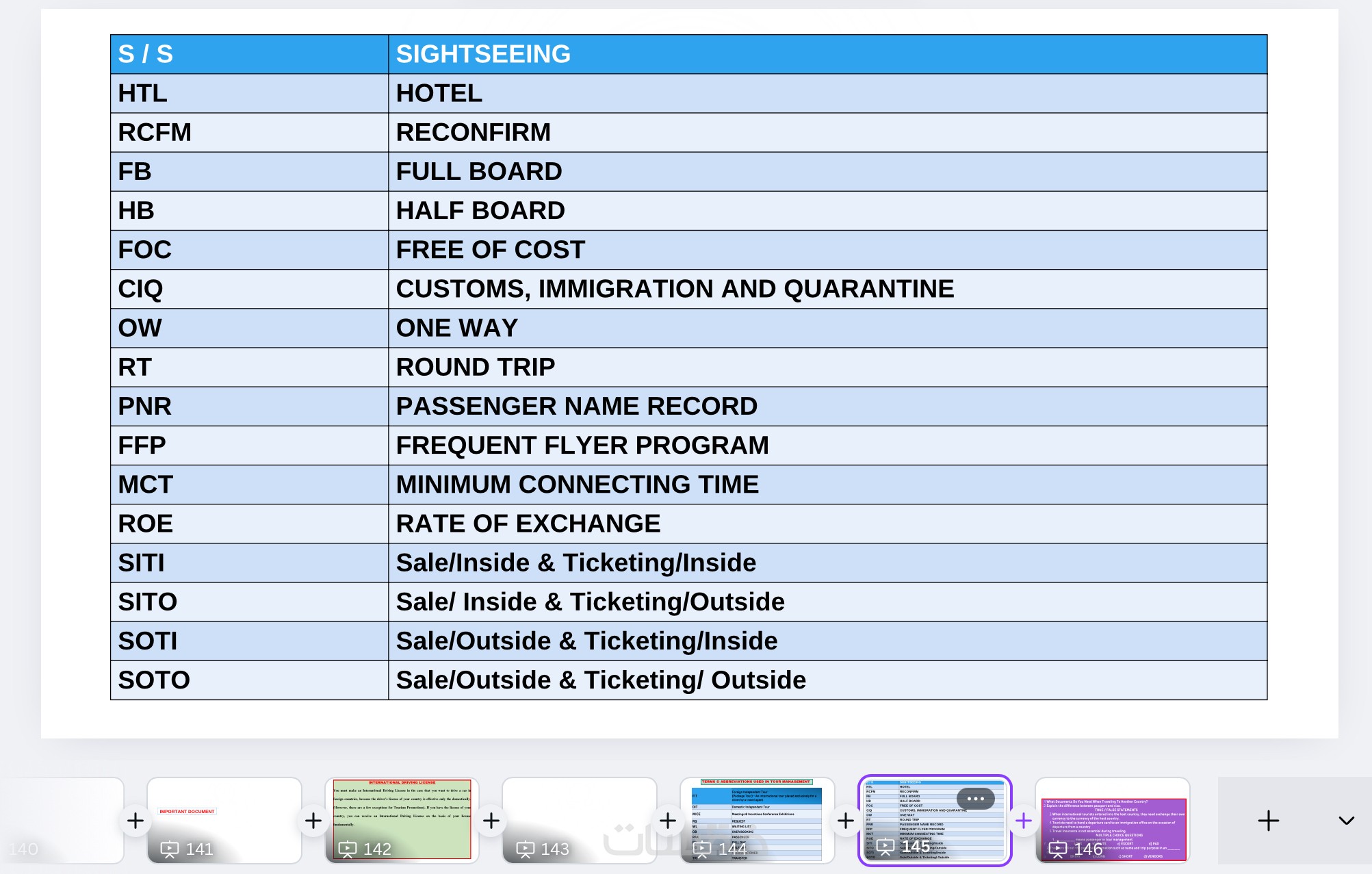
Task: Open more options on slide 145 thumbnail
Action: pos(975,799)
